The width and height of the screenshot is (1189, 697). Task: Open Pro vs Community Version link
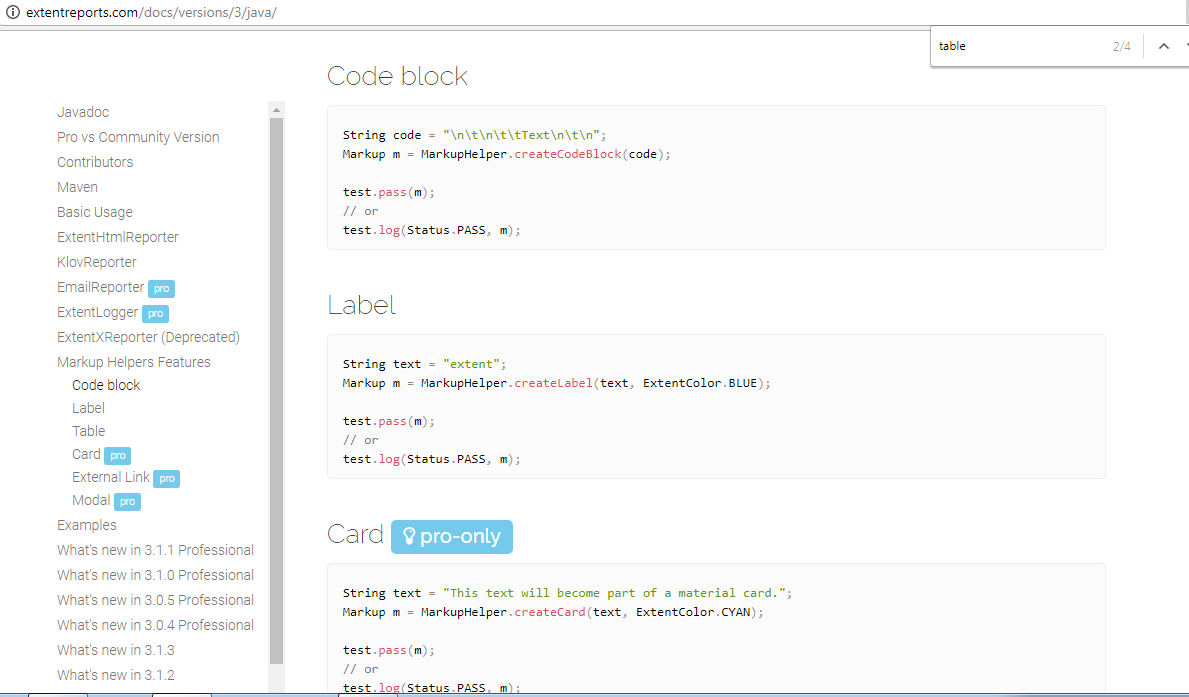[138, 137]
